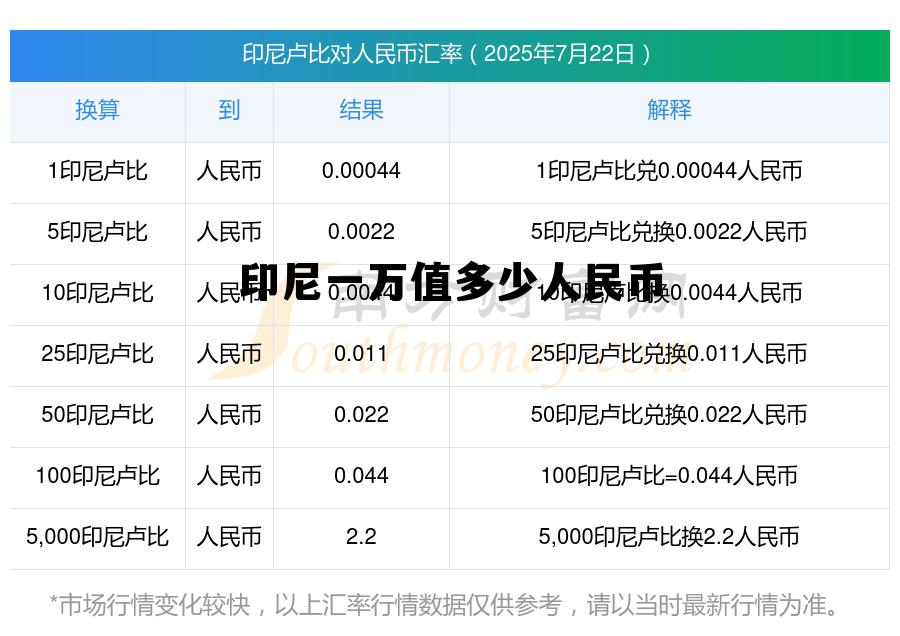This screenshot has height=636, width=900.
Task: Click the table title 印尼卢比对人民币汇率
Action: [x=448, y=56]
